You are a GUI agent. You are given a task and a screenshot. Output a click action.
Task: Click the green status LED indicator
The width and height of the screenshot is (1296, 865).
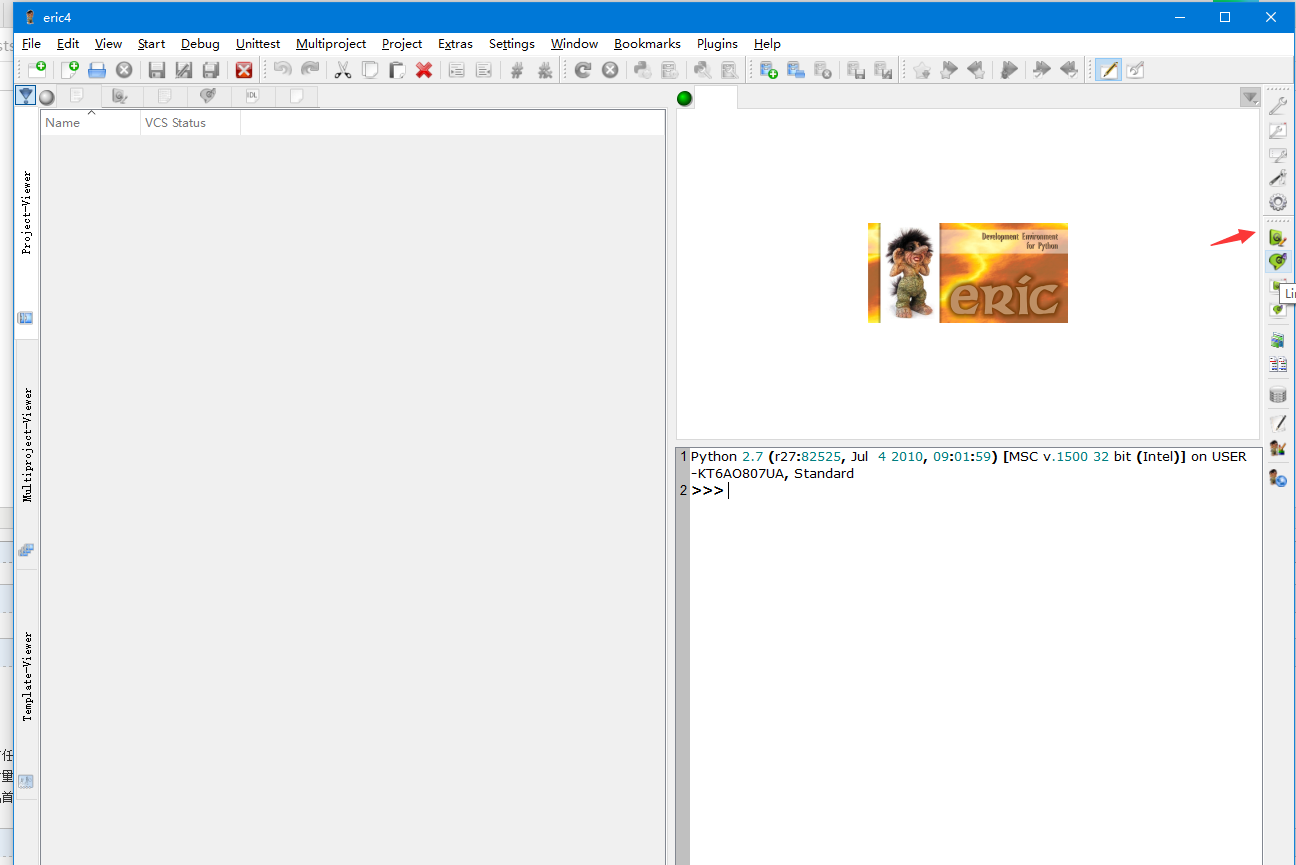685,98
